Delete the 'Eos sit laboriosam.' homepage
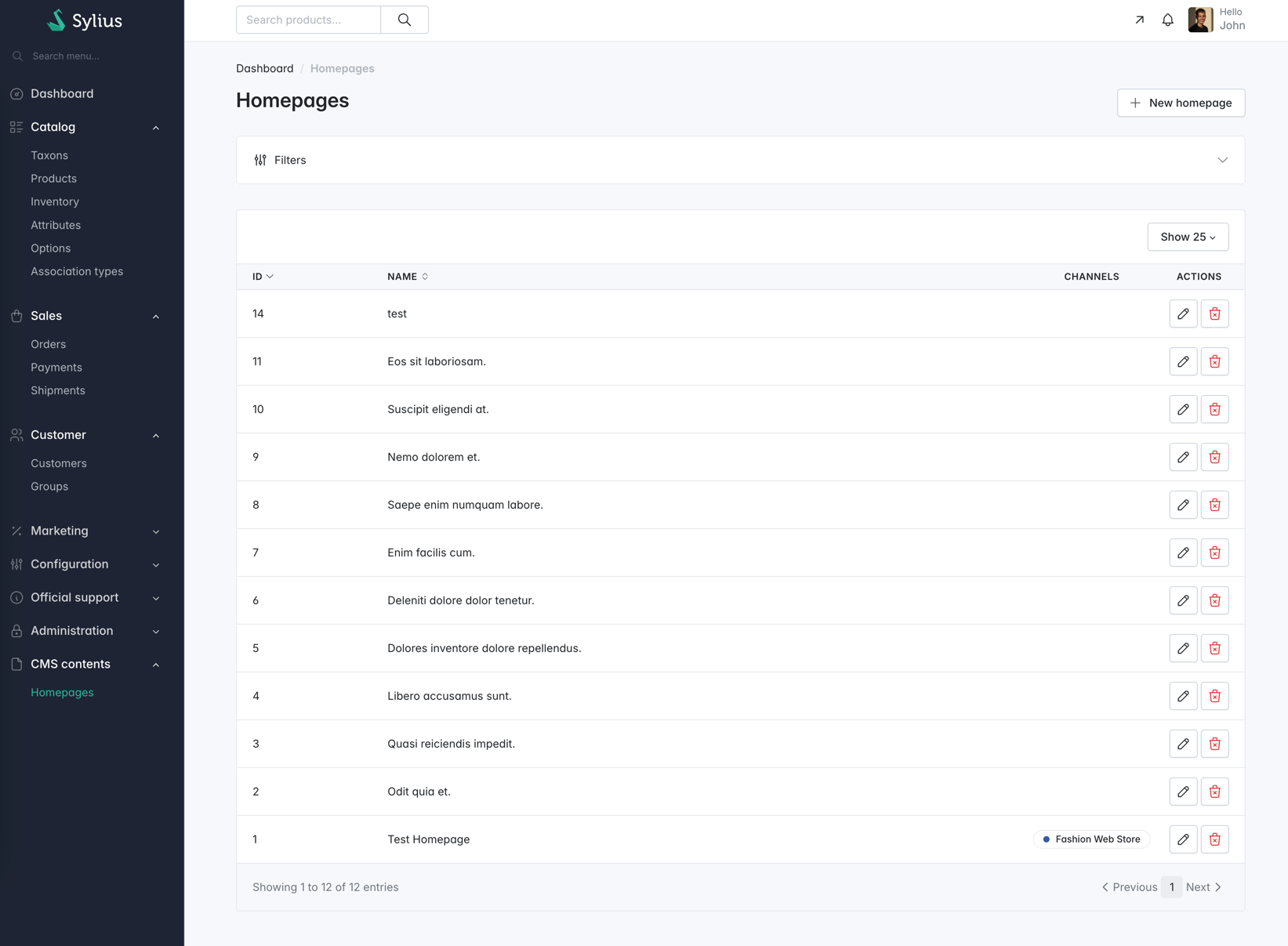Image resolution: width=1288 pixels, height=946 pixels. click(x=1214, y=361)
